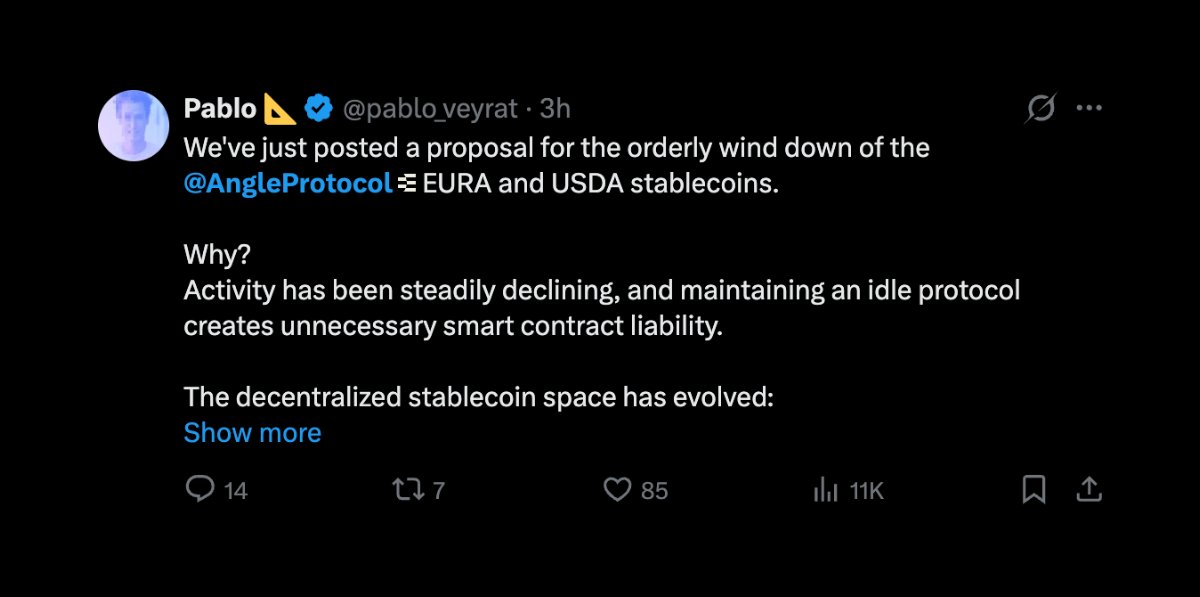Viewport: 1200px width, 597px height.
Task: Open view analytics via the bar chart icon
Action: point(826,489)
